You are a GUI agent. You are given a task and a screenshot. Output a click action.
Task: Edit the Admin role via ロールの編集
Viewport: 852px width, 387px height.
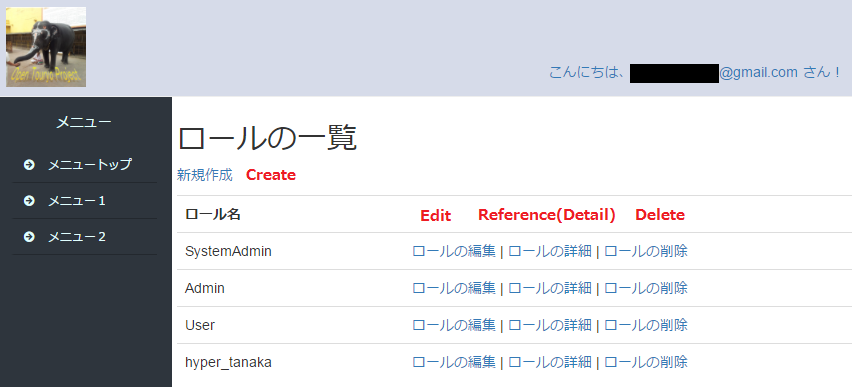pyautogui.click(x=454, y=288)
